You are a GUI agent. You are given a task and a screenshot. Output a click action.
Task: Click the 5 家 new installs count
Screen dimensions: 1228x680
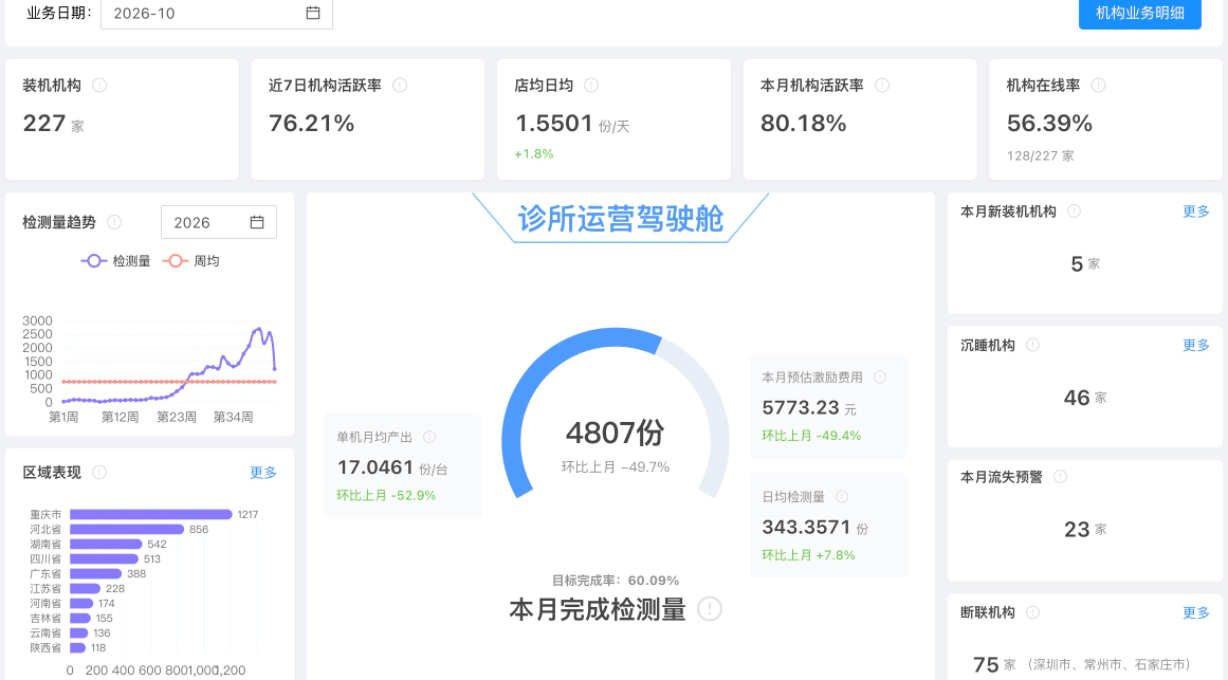(x=1085, y=264)
